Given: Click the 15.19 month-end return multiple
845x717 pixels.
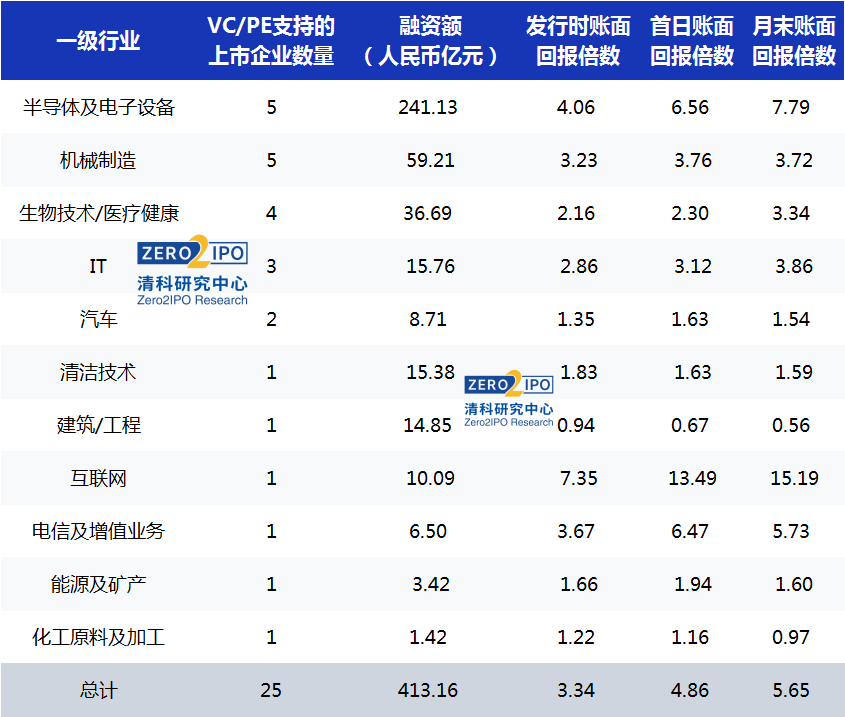Looking at the screenshot, I should click(x=794, y=478).
